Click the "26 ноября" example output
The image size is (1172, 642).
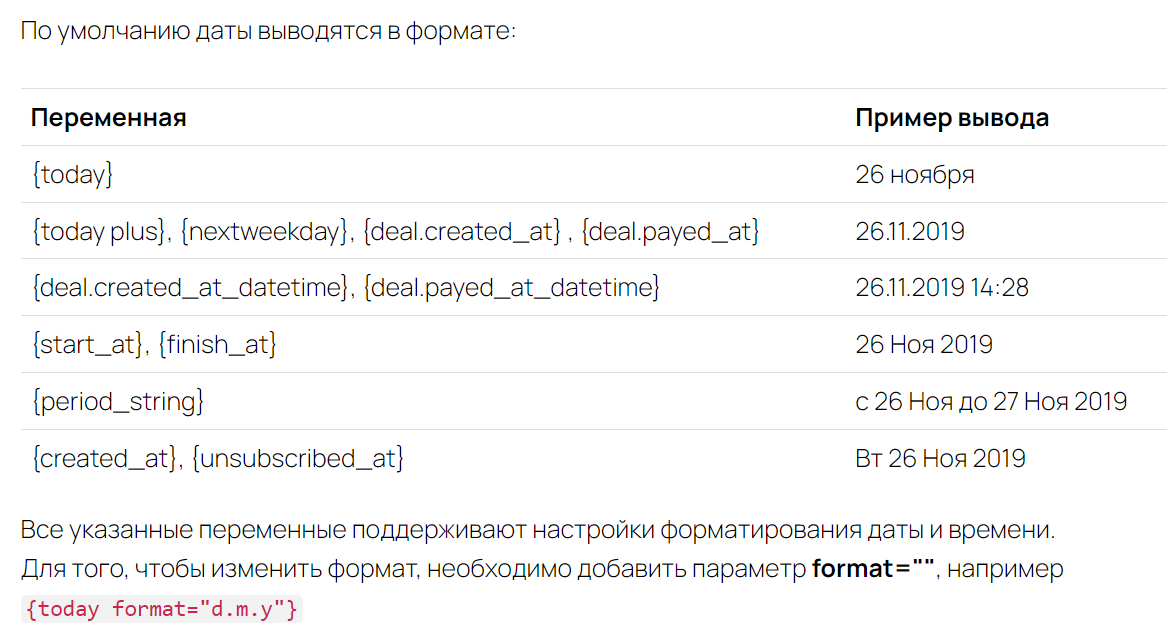point(915,174)
